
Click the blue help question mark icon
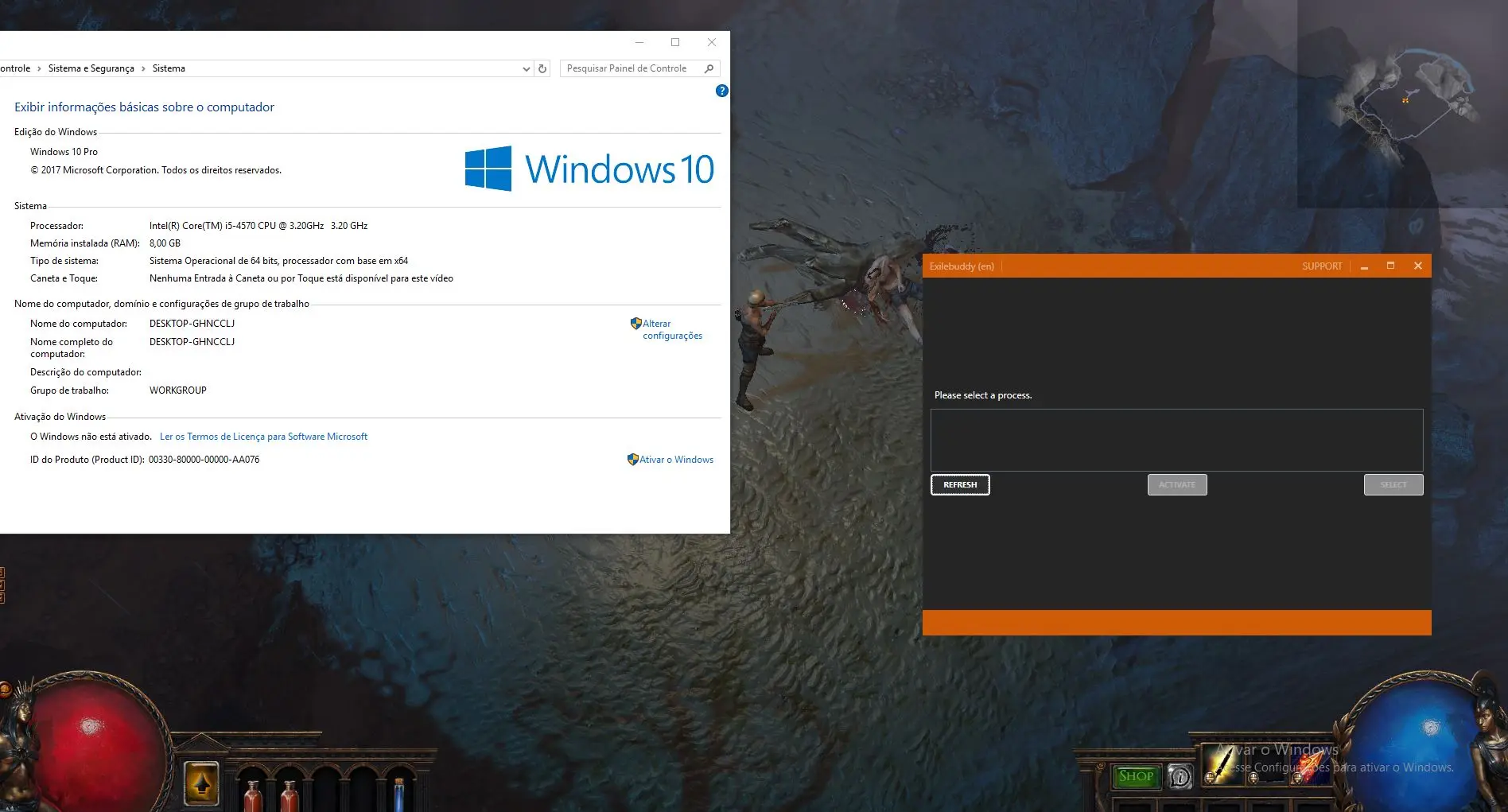coord(721,91)
